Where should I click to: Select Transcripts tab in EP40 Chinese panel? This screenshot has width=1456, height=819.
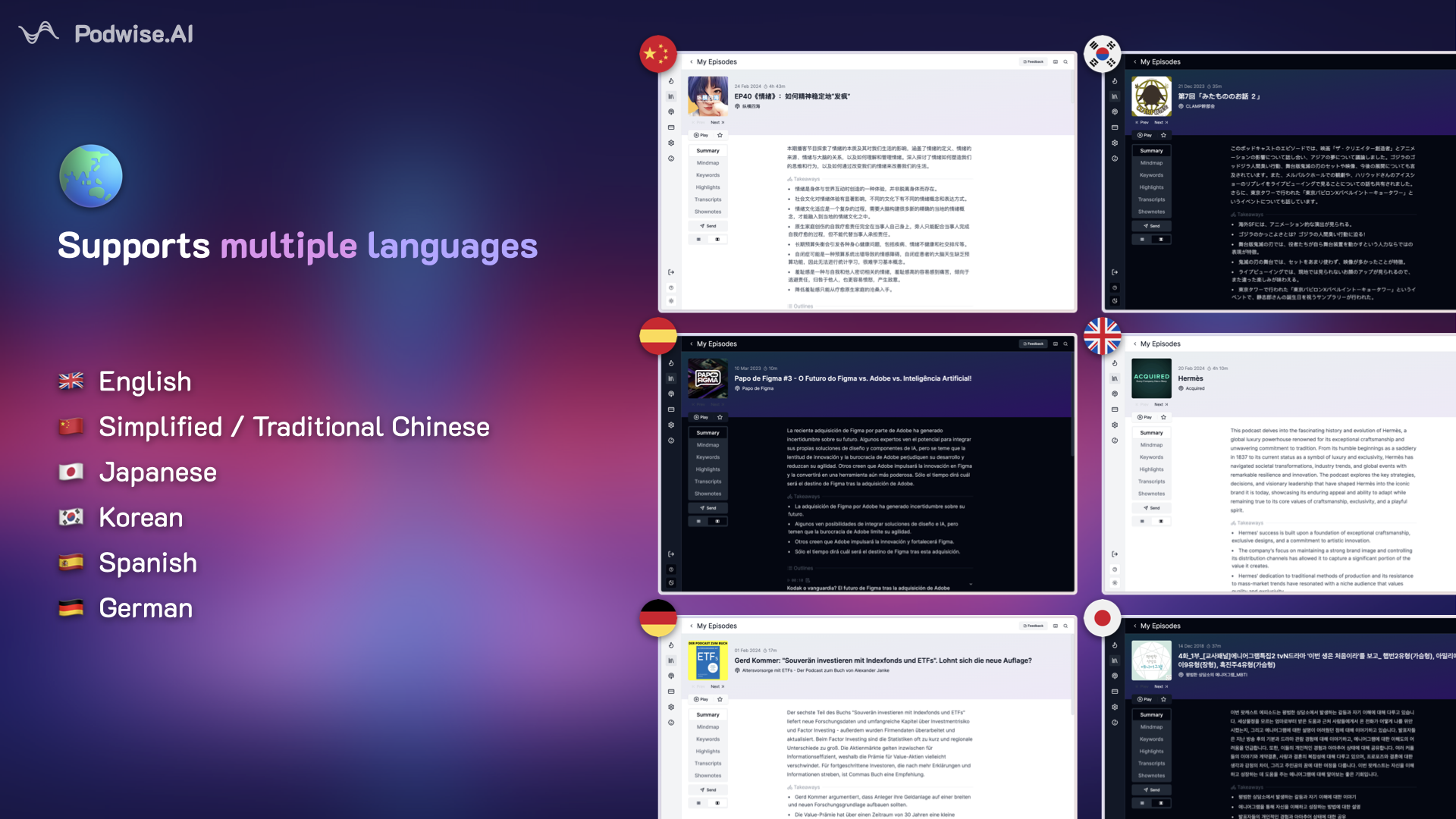click(708, 199)
